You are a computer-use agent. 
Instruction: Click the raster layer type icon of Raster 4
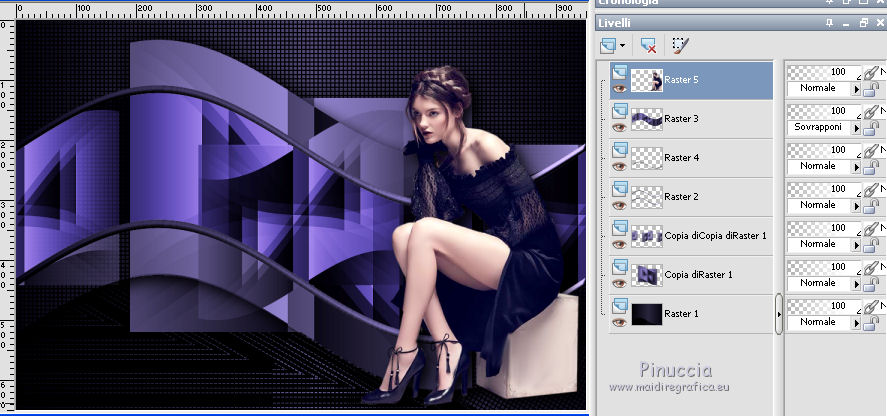coord(619,150)
